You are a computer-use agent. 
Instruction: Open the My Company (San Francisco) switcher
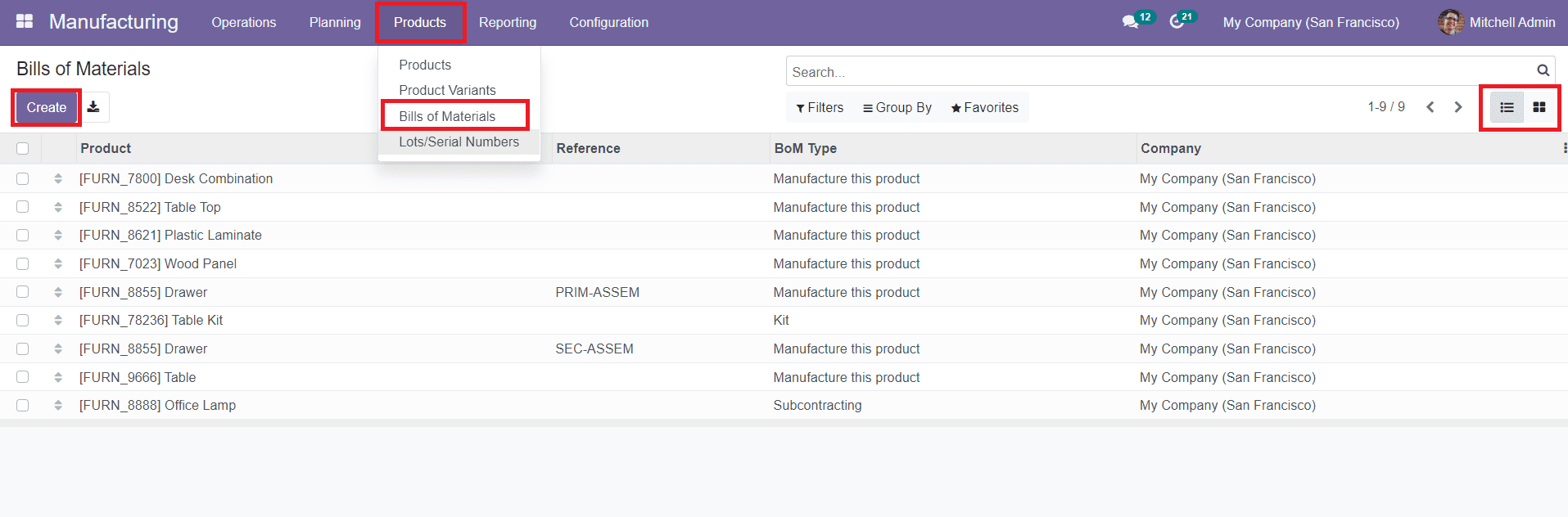click(1311, 22)
